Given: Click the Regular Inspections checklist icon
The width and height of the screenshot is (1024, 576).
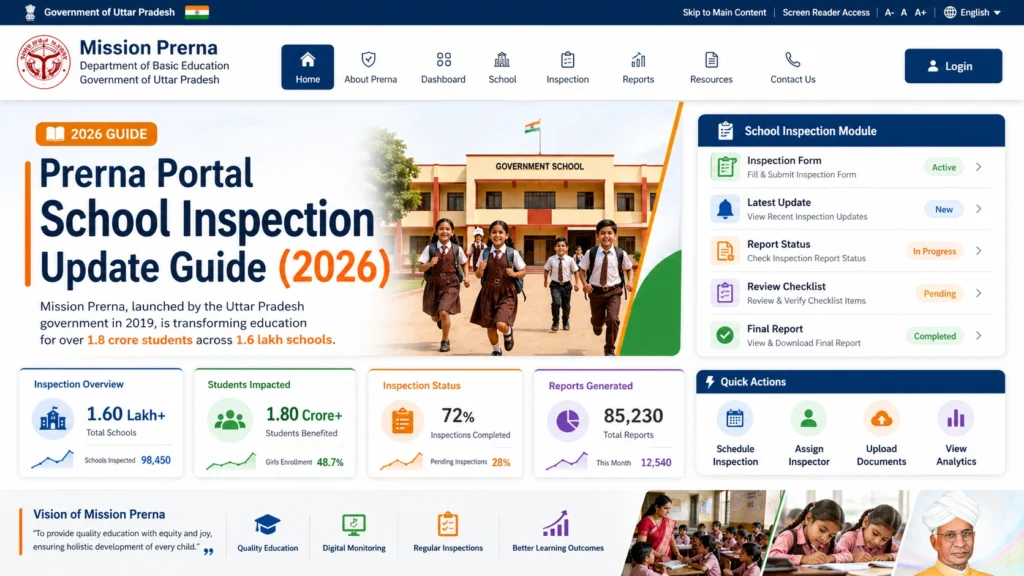Looking at the screenshot, I should (448, 524).
